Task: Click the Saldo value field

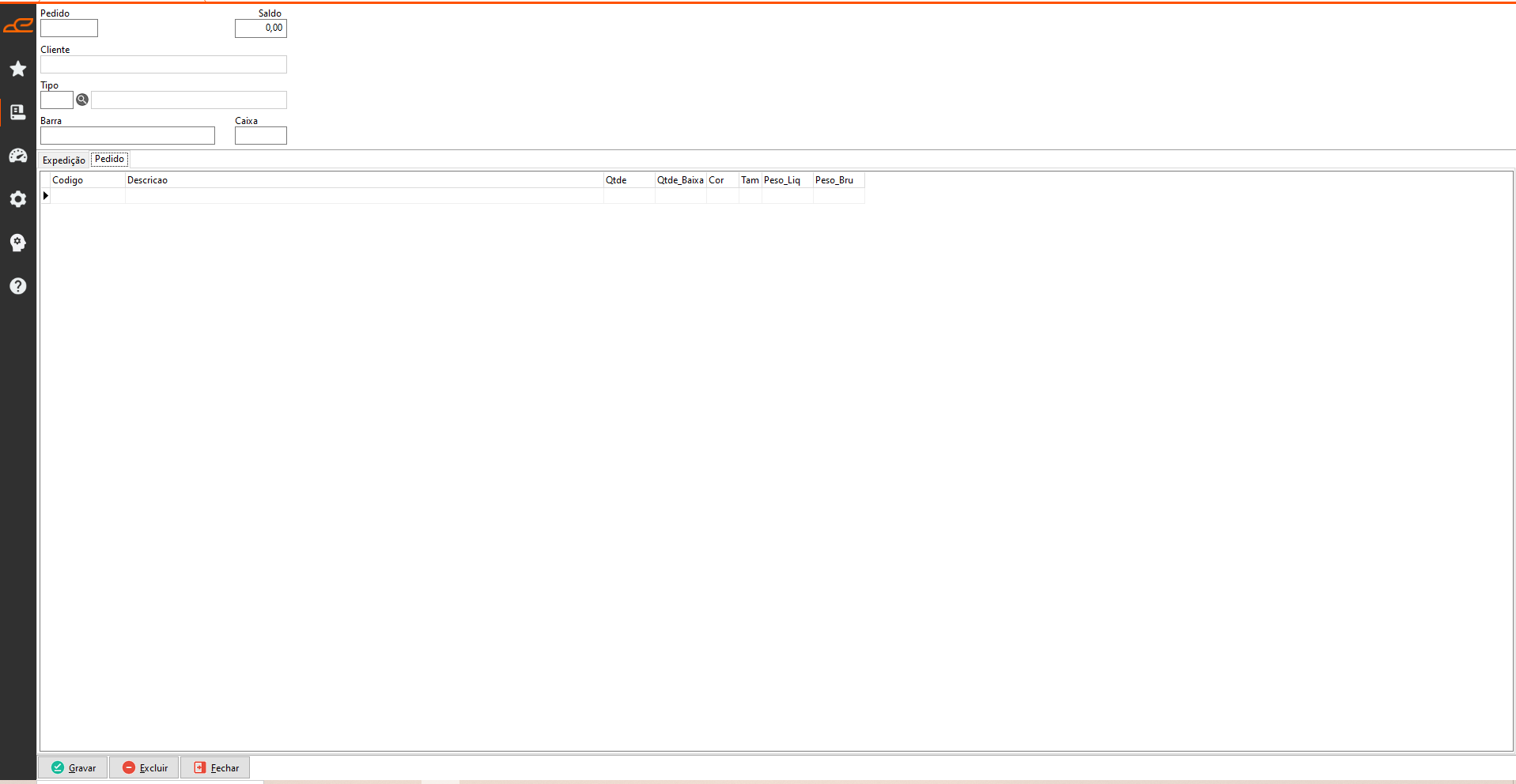Action: (260, 28)
